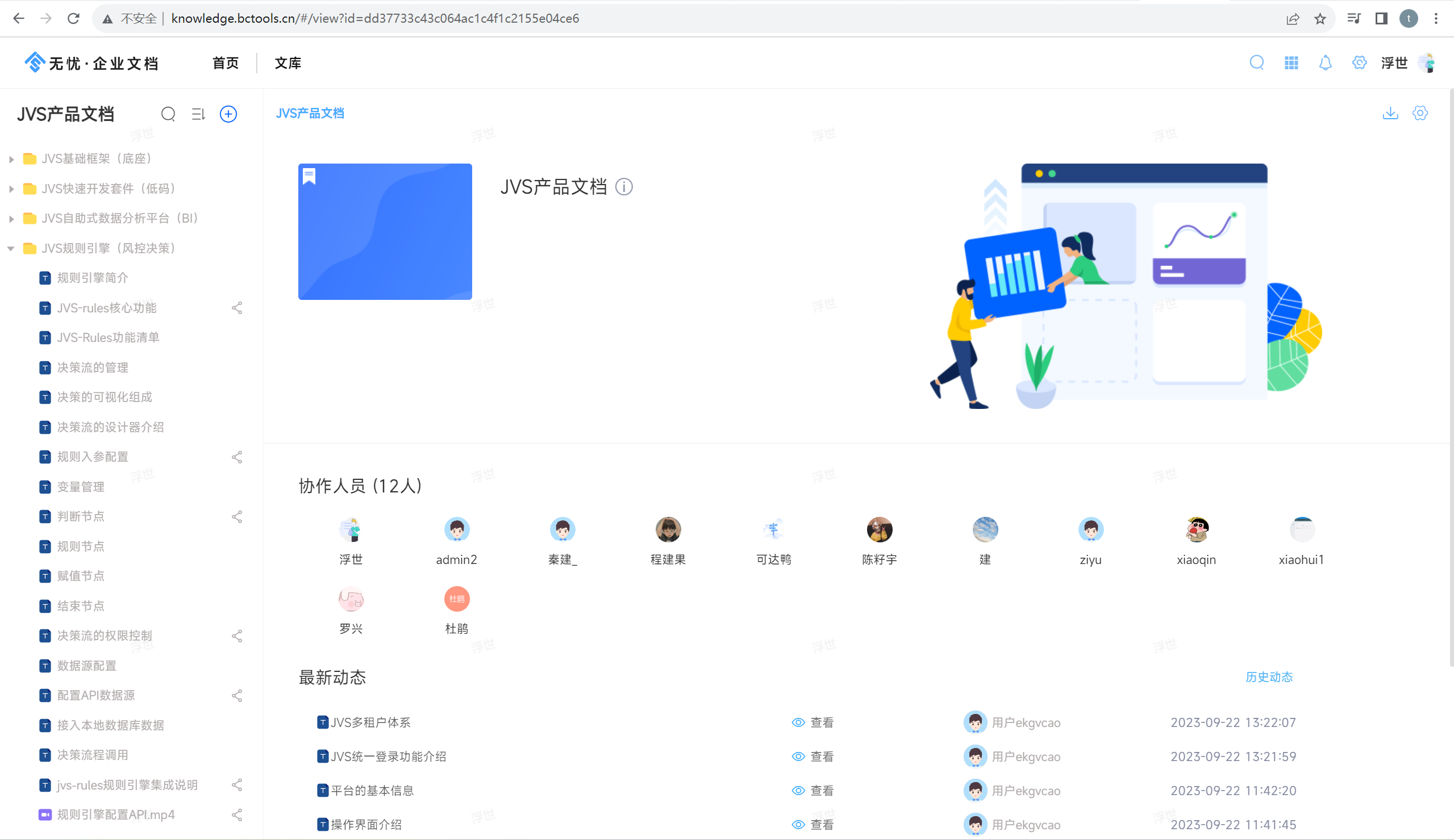Collapse the JVS规则引擎（风控决策）folder

click(11, 248)
